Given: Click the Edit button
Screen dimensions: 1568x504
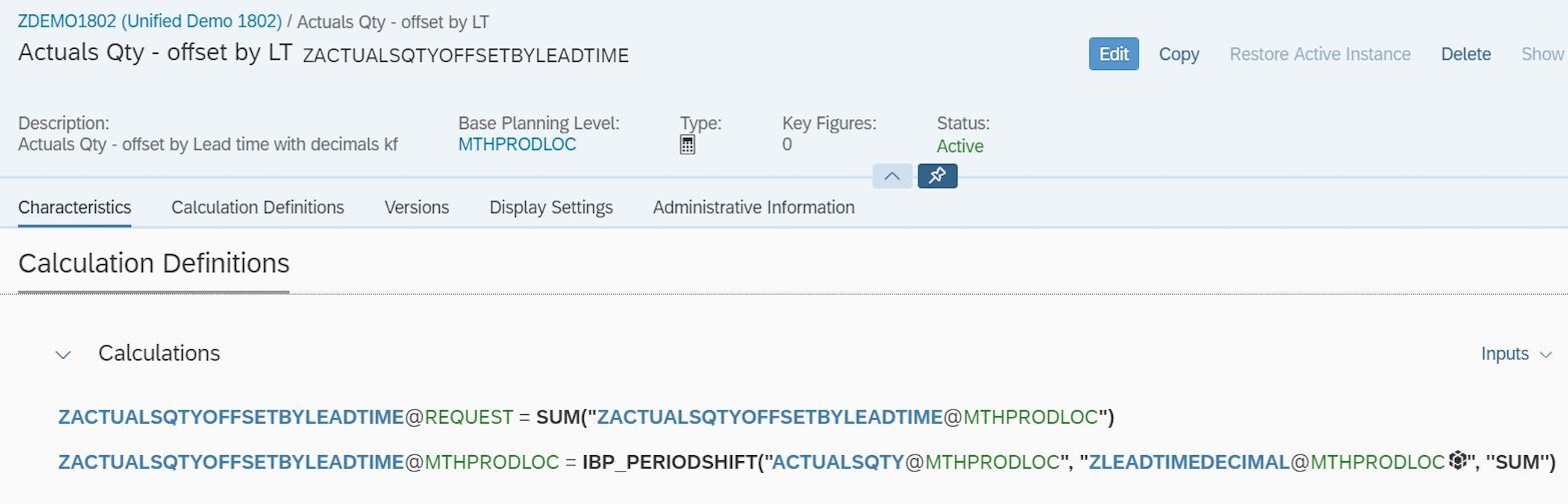Looking at the screenshot, I should 1113,54.
